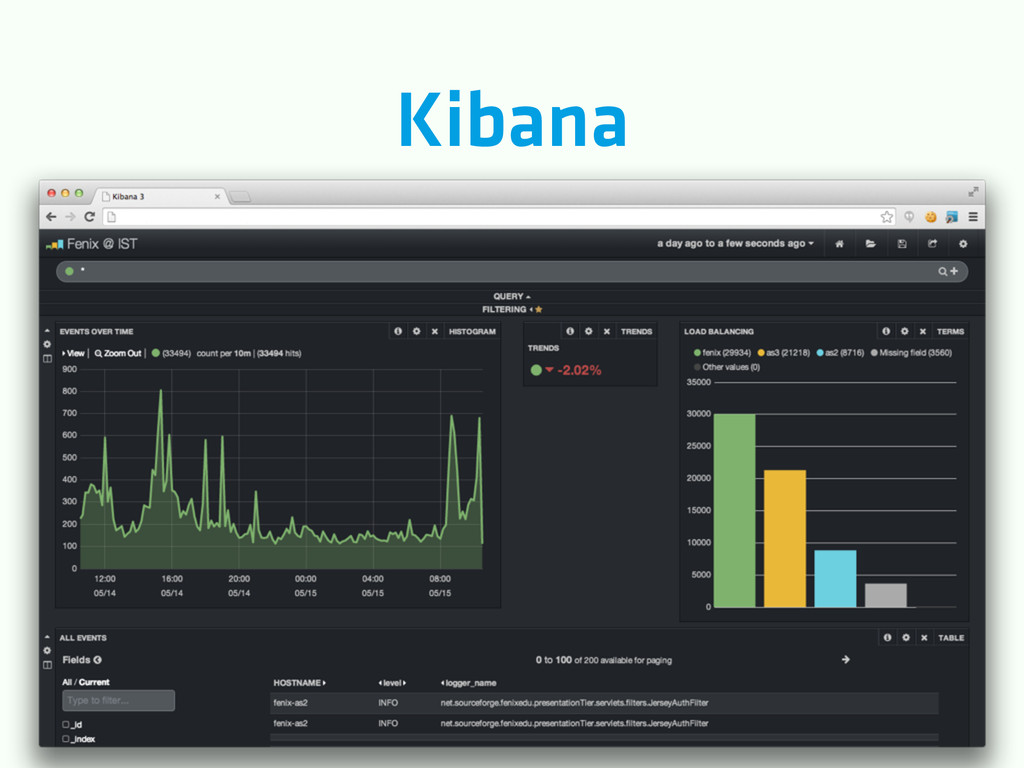The image size is (1024, 768).
Task: Remove the All Events table panel
Action: coord(924,637)
